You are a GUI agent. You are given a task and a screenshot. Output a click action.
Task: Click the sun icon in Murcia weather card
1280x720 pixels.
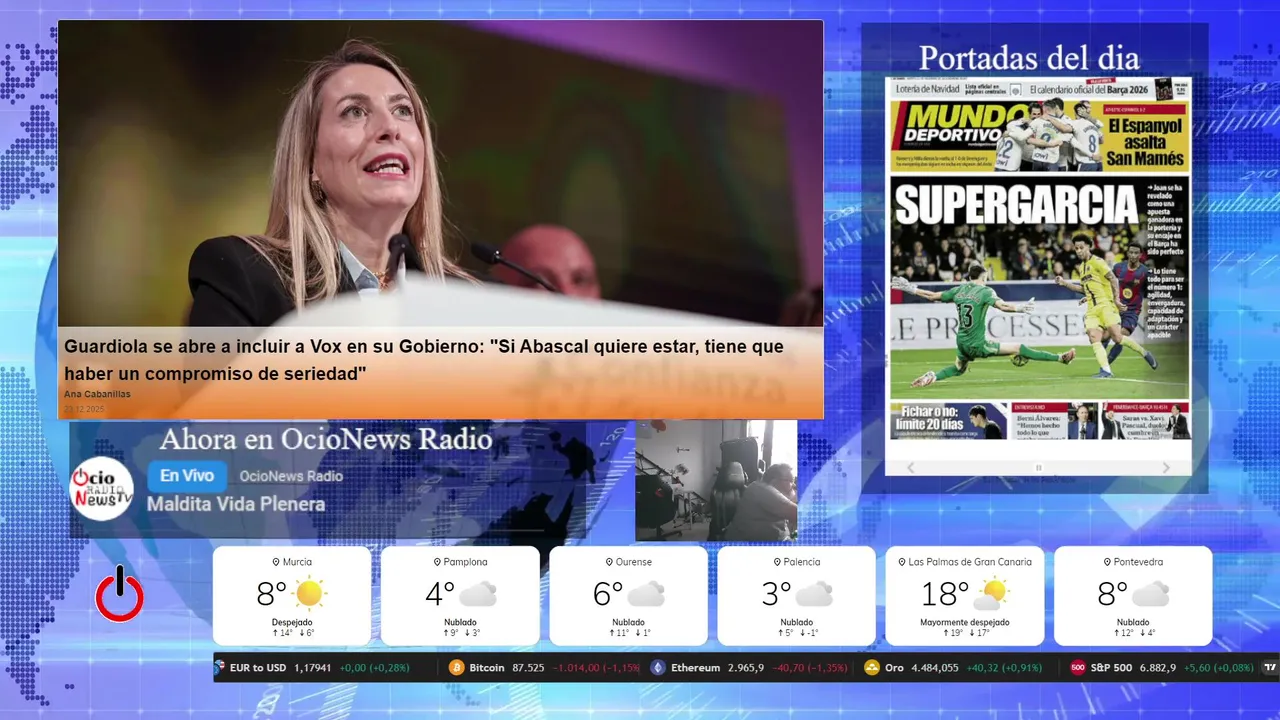tap(310, 594)
